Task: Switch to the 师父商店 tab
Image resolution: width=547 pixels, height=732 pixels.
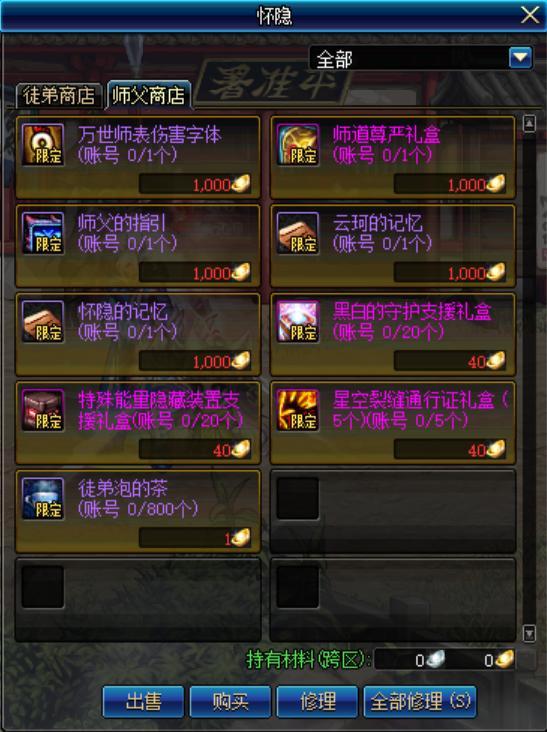Action: pos(148,95)
